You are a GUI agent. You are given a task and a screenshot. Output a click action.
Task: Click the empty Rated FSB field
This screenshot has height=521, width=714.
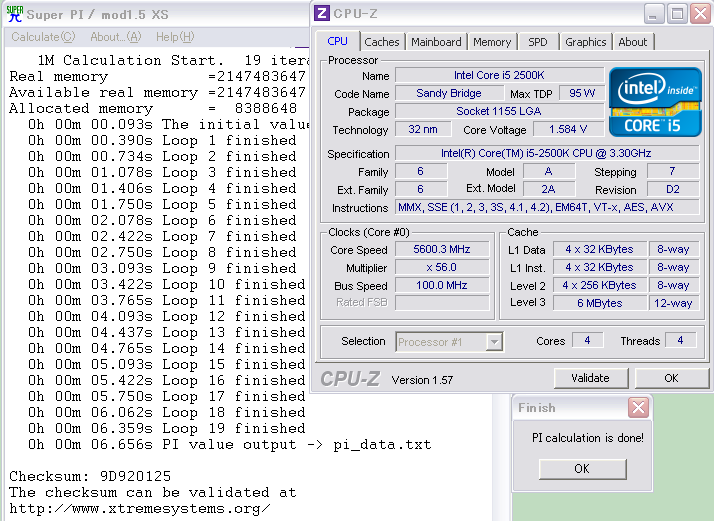coord(442,302)
